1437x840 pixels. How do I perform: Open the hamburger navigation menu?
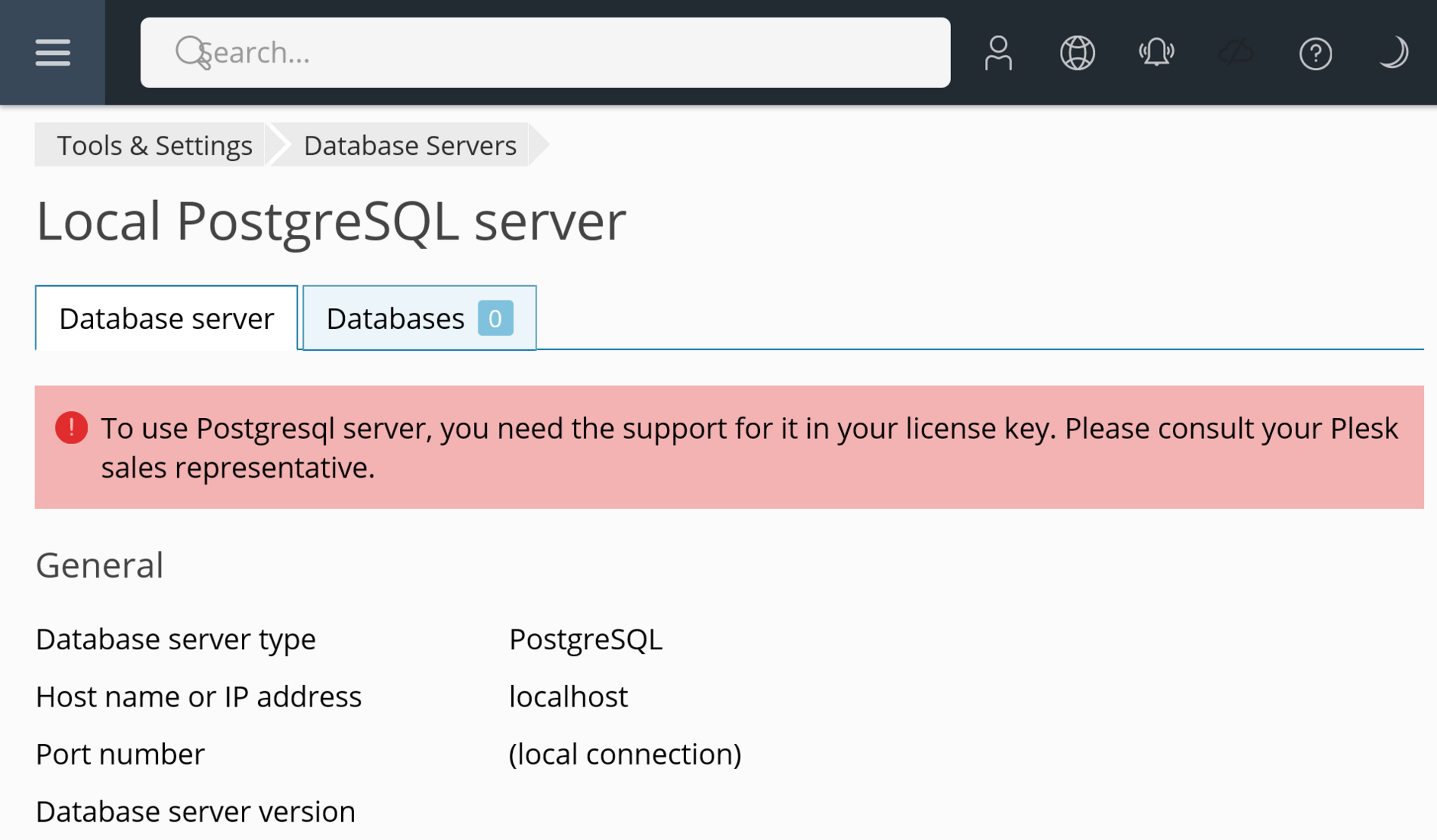tap(52, 53)
